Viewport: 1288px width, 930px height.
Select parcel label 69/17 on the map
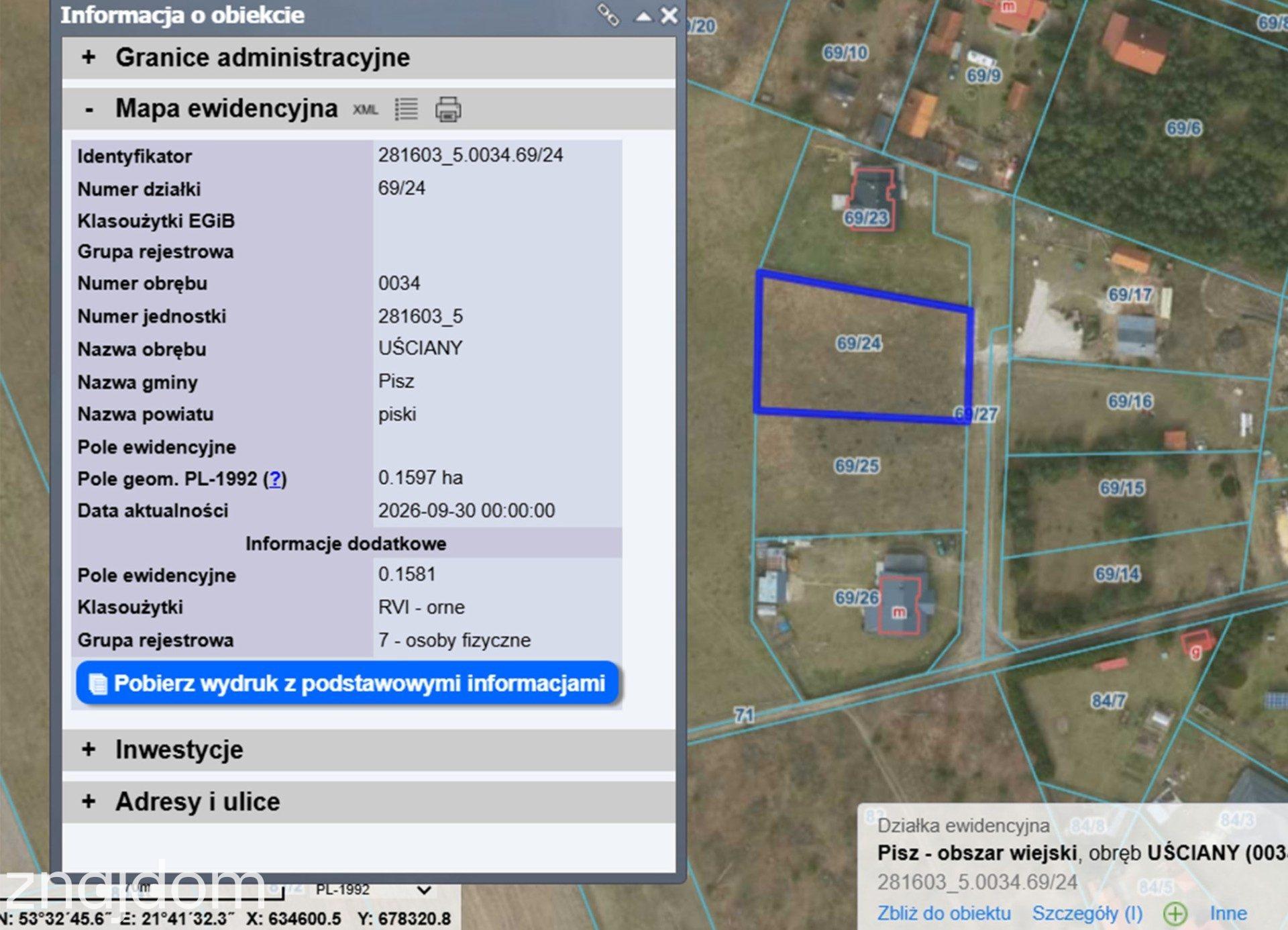click(x=1130, y=295)
